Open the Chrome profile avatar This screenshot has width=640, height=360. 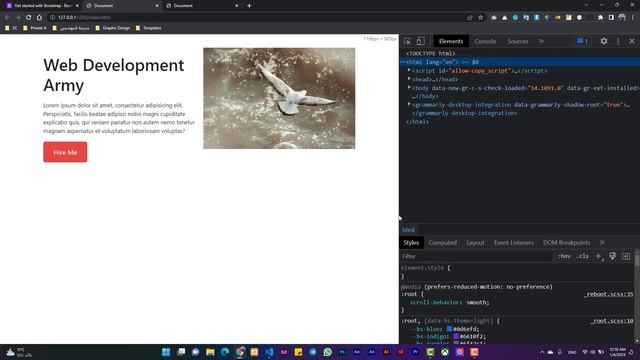[x=622, y=18]
